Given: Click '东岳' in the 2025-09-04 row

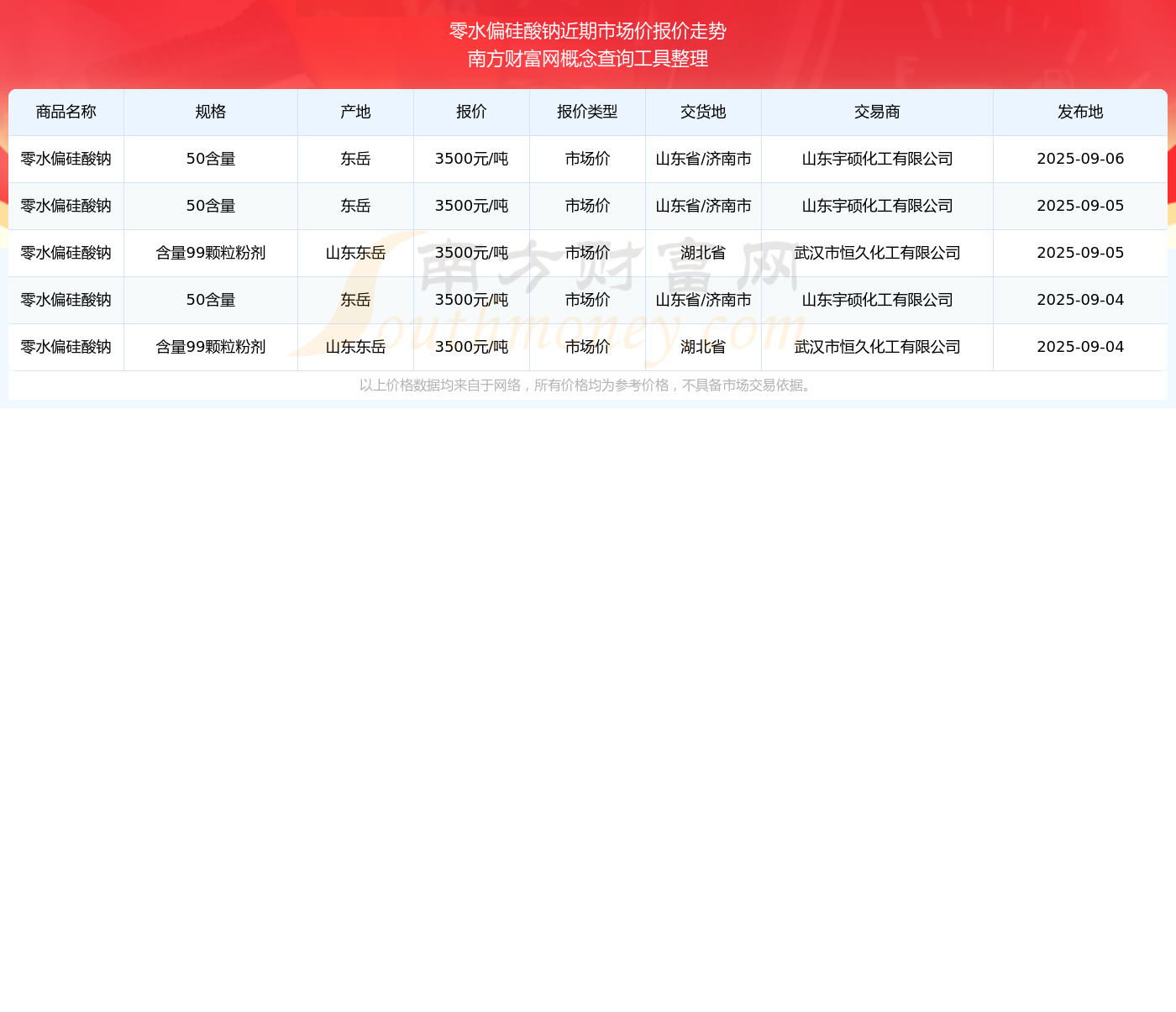Looking at the screenshot, I should pos(356,300).
